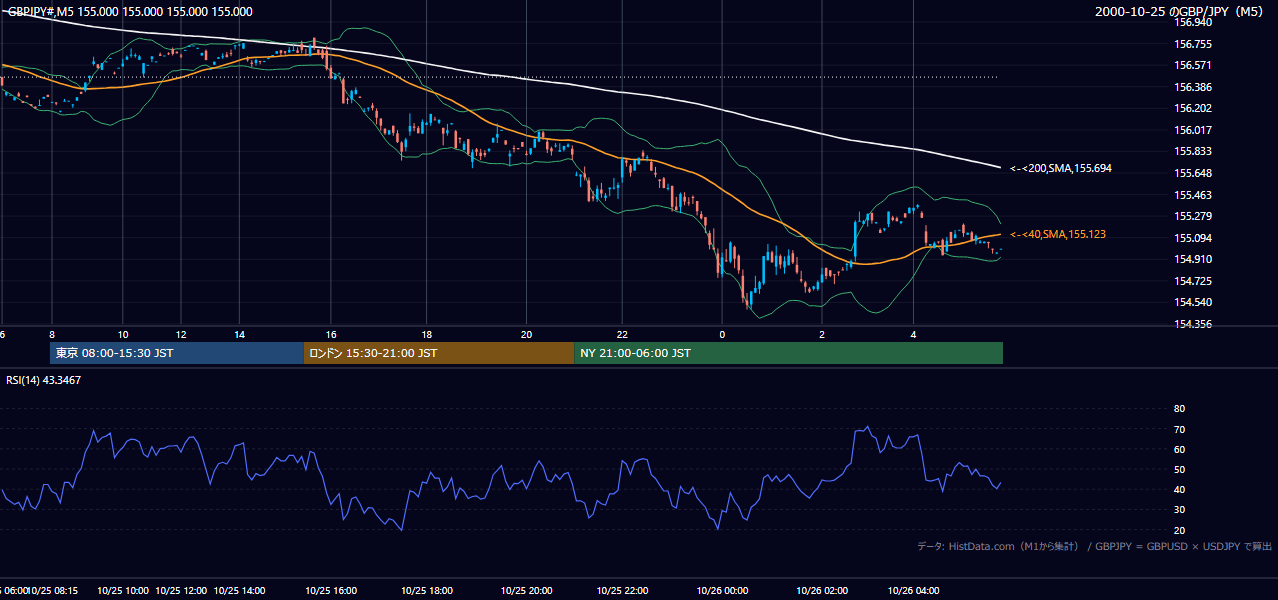Screen dimensions: 1278x600
Task: Click the 10/26 02:00 bottom time label
Action: coord(822,591)
